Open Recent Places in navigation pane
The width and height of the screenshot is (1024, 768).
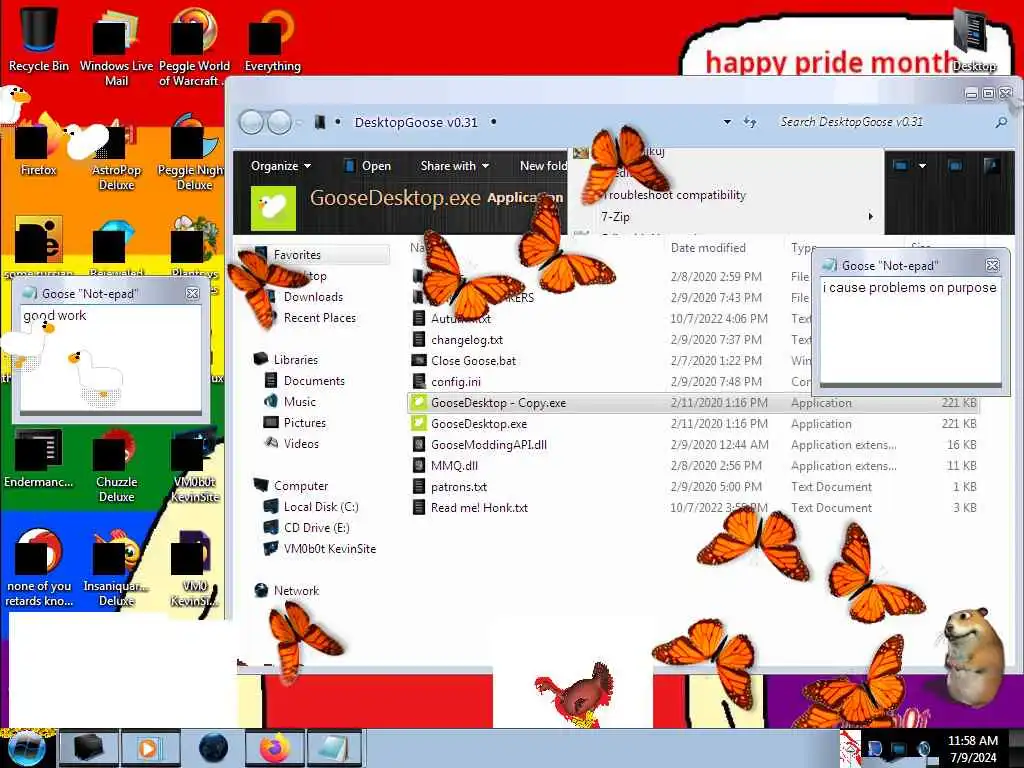[x=319, y=317]
